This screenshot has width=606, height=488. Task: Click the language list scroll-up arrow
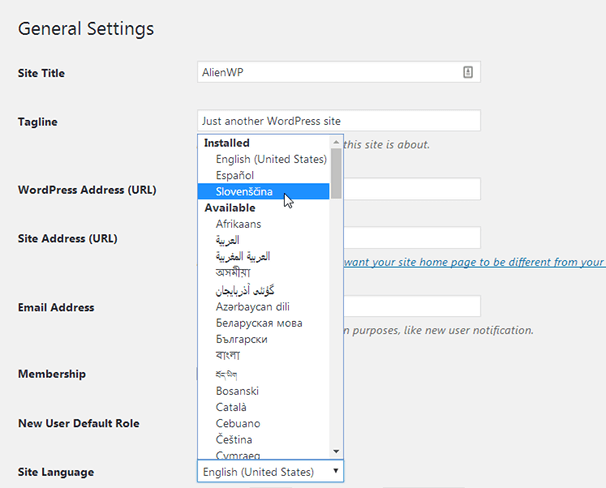point(336,143)
